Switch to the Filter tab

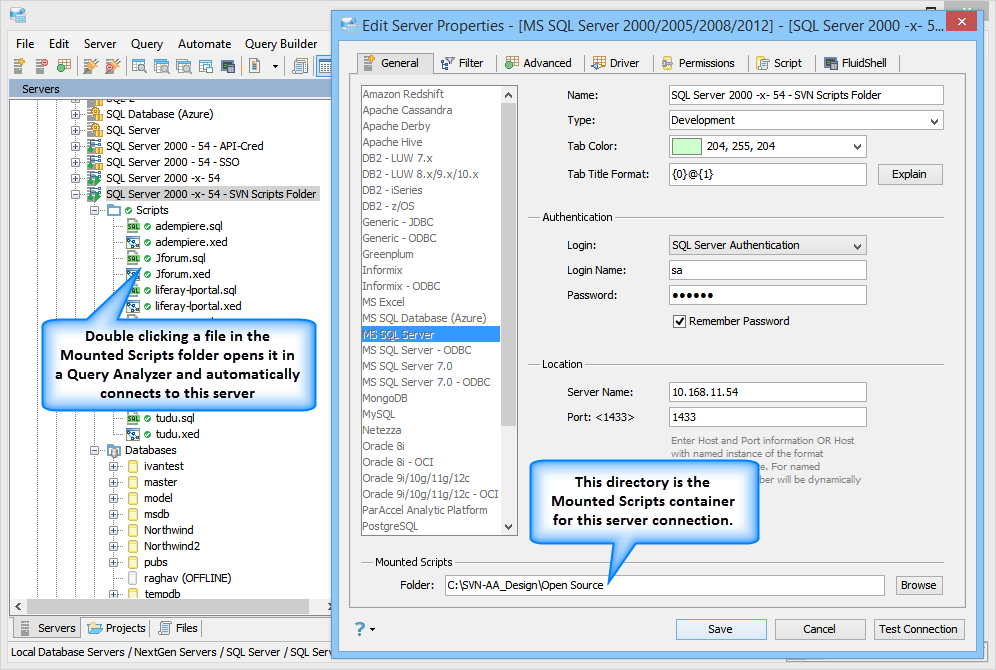[462, 63]
